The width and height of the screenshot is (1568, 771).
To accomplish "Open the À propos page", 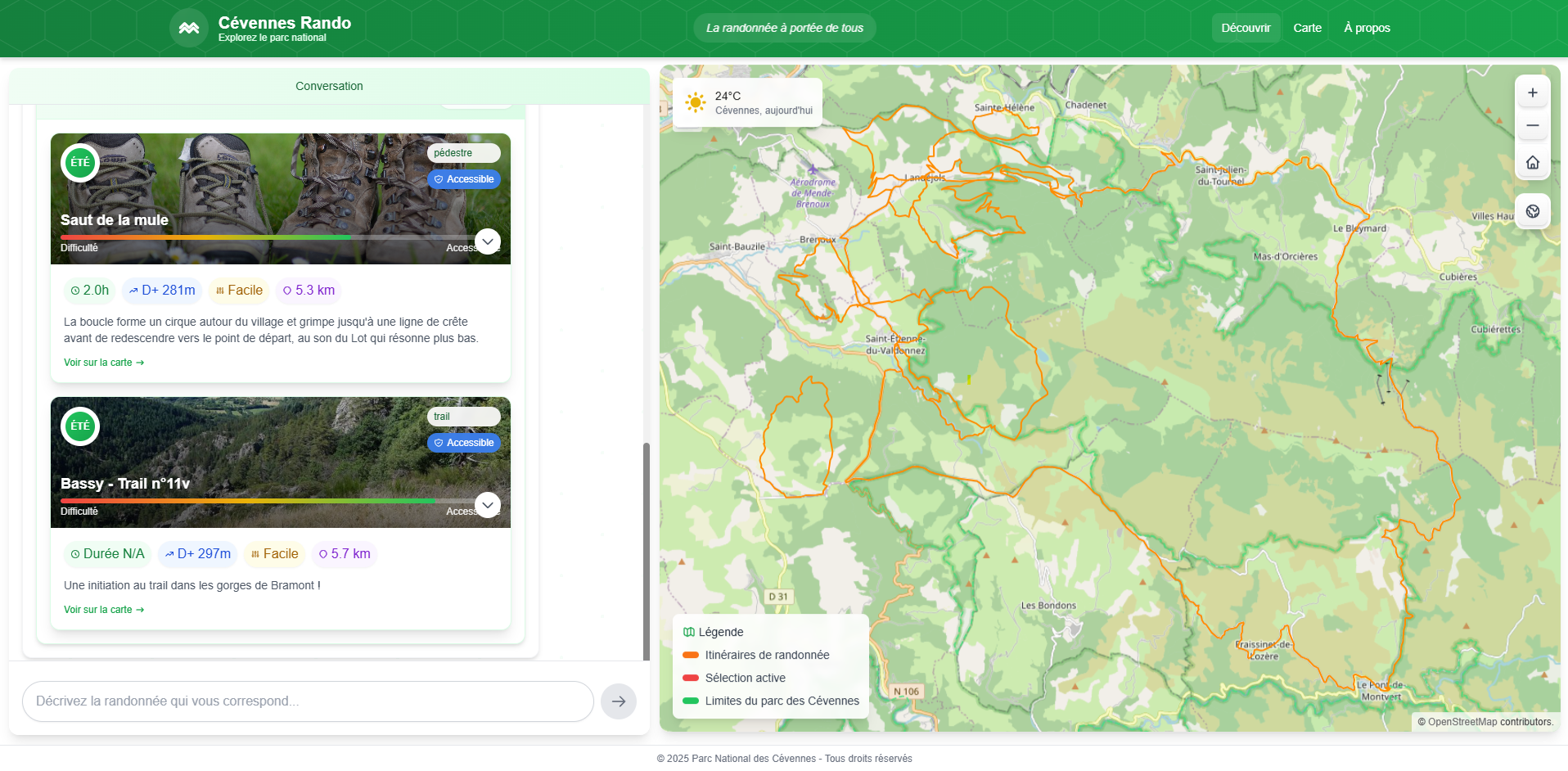I will (1367, 28).
